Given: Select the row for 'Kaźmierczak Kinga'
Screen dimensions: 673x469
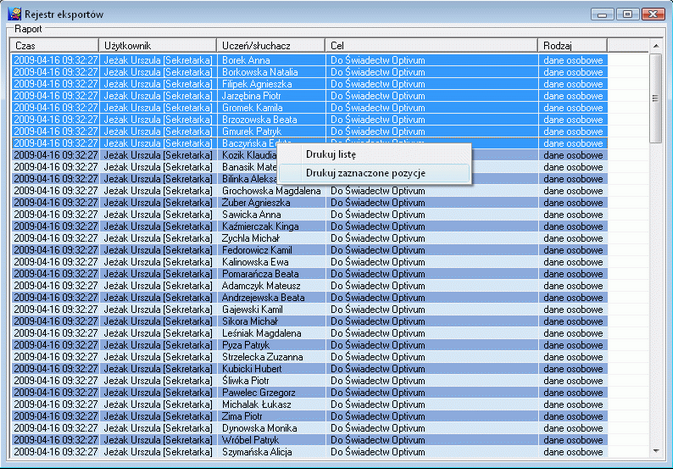Looking at the screenshot, I should (x=309, y=226).
